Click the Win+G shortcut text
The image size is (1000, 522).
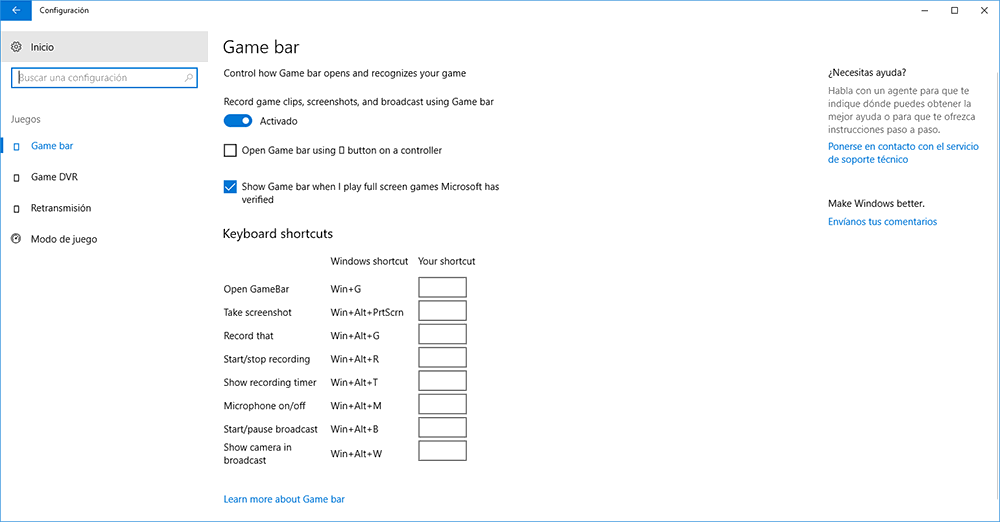coord(346,289)
